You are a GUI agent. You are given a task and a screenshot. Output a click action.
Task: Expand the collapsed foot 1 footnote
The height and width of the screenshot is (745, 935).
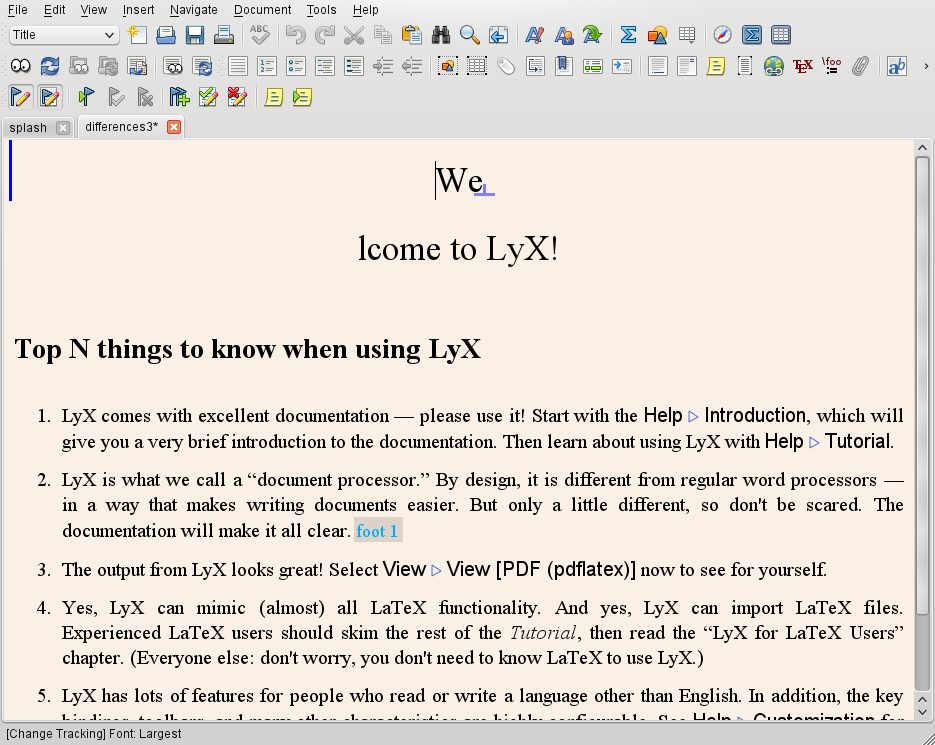378,531
